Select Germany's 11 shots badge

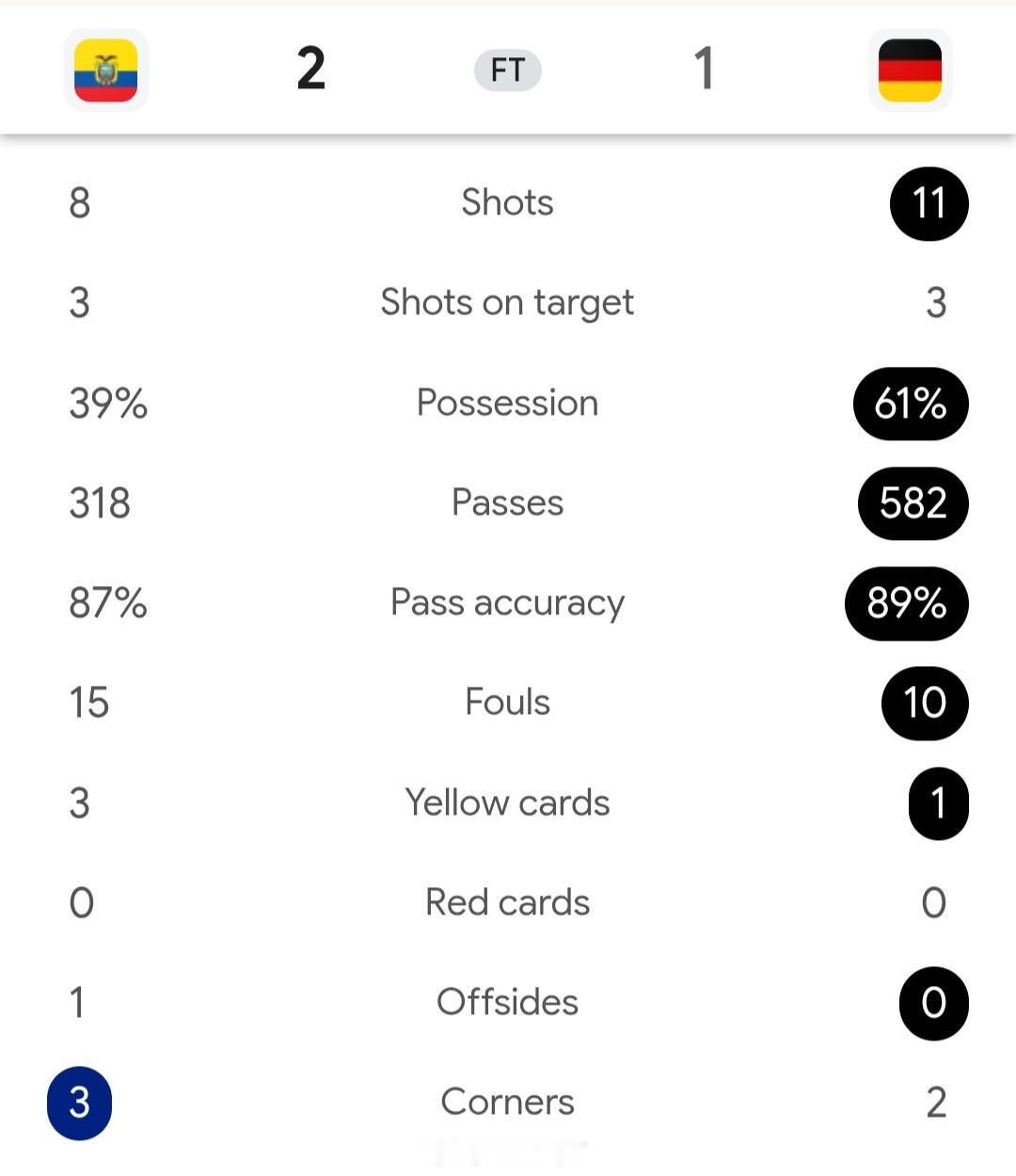coord(929,203)
